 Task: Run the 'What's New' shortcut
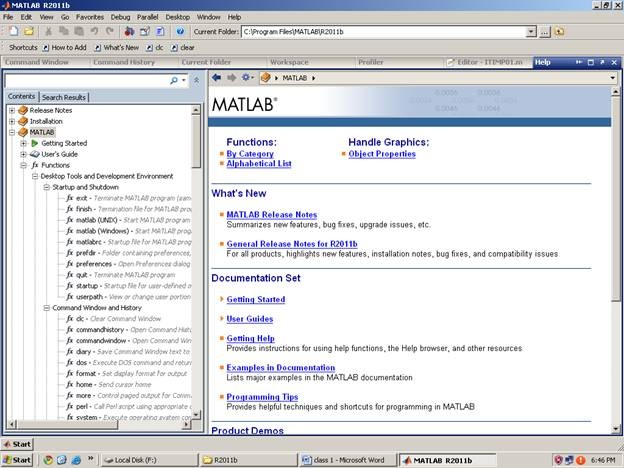[x=117, y=48]
